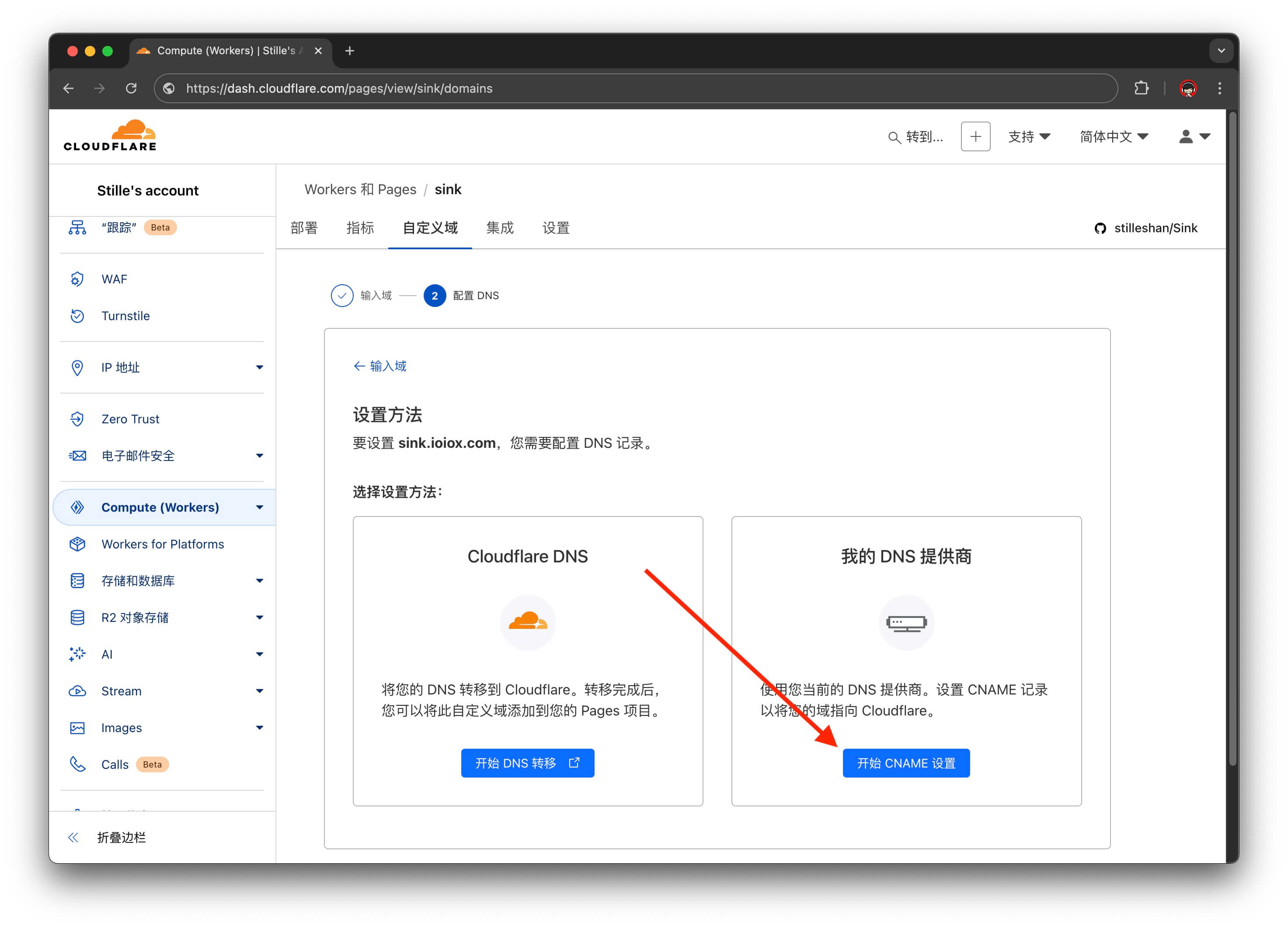1288x928 pixels.
Task: Click the Images picture icon
Action: (x=77, y=728)
